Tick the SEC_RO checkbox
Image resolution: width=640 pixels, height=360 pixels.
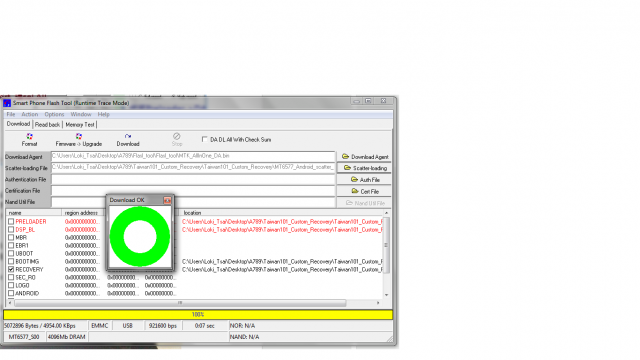click(x=11, y=277)
